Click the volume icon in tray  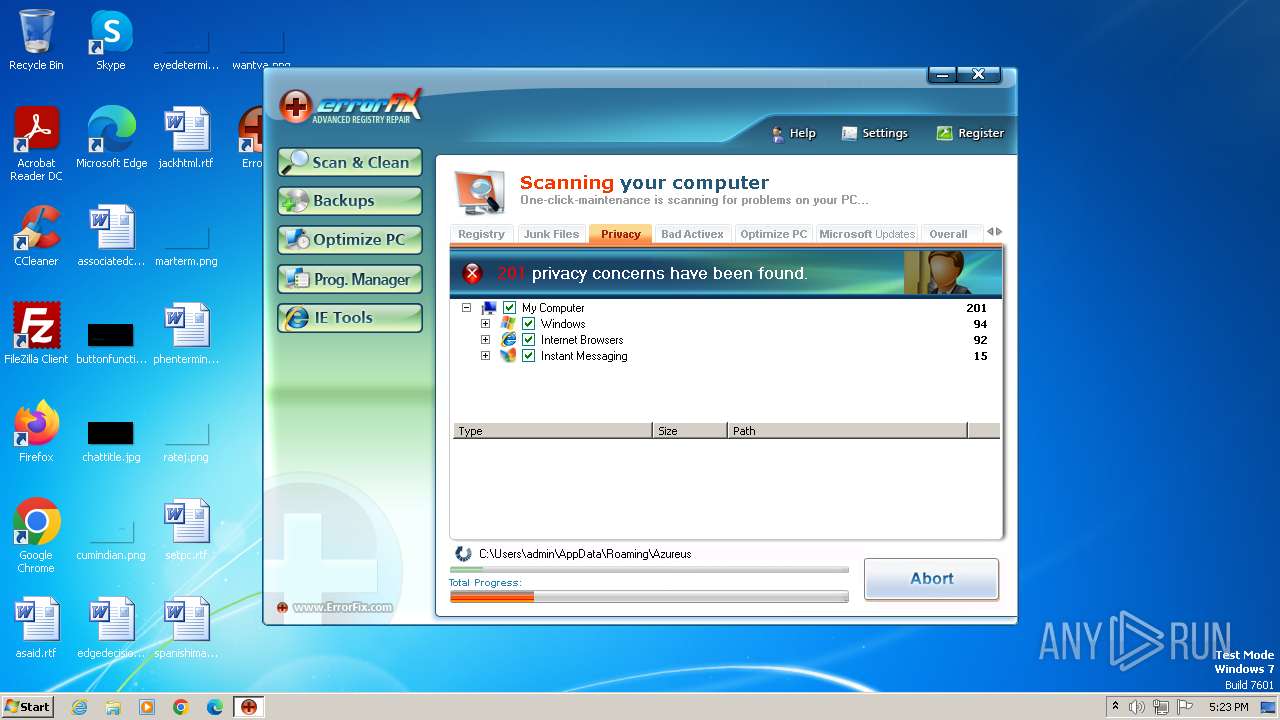[1137, 707]
